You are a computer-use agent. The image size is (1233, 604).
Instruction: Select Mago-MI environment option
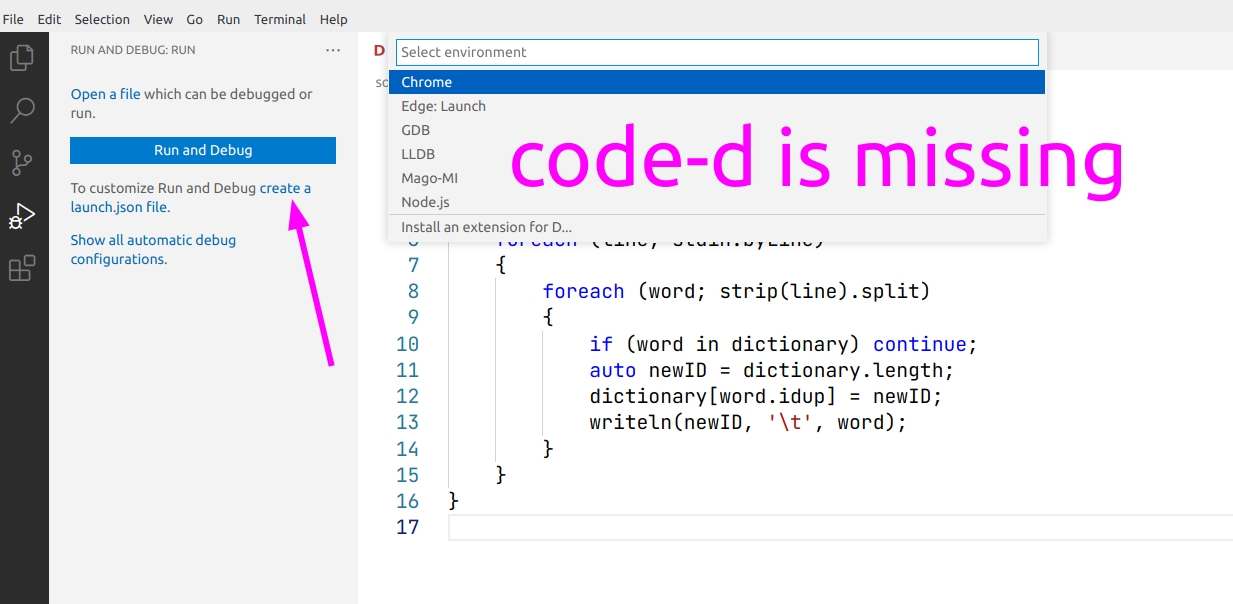pyautogui.click(x=717, y=178)
